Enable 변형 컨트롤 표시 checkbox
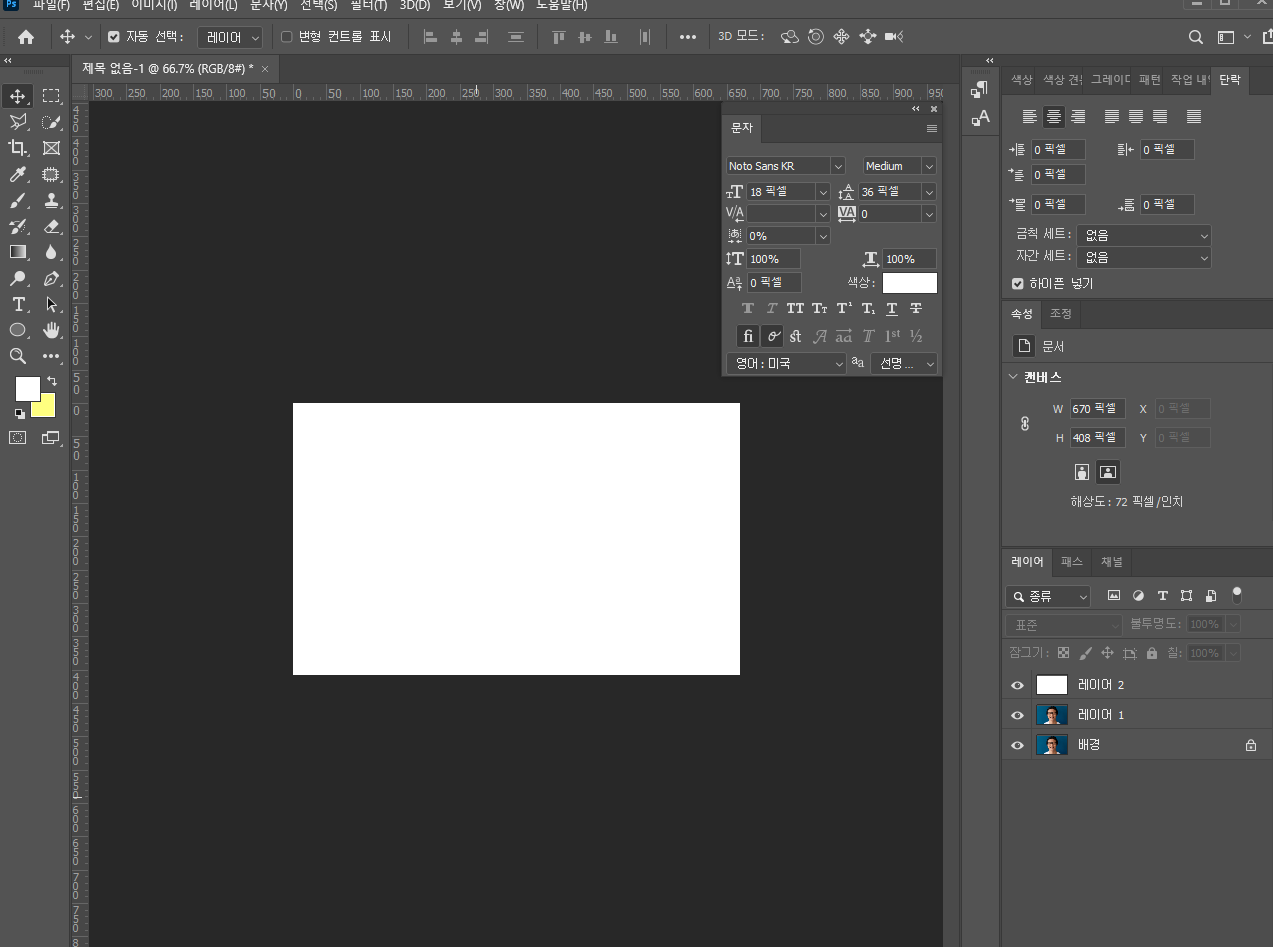 287,37
